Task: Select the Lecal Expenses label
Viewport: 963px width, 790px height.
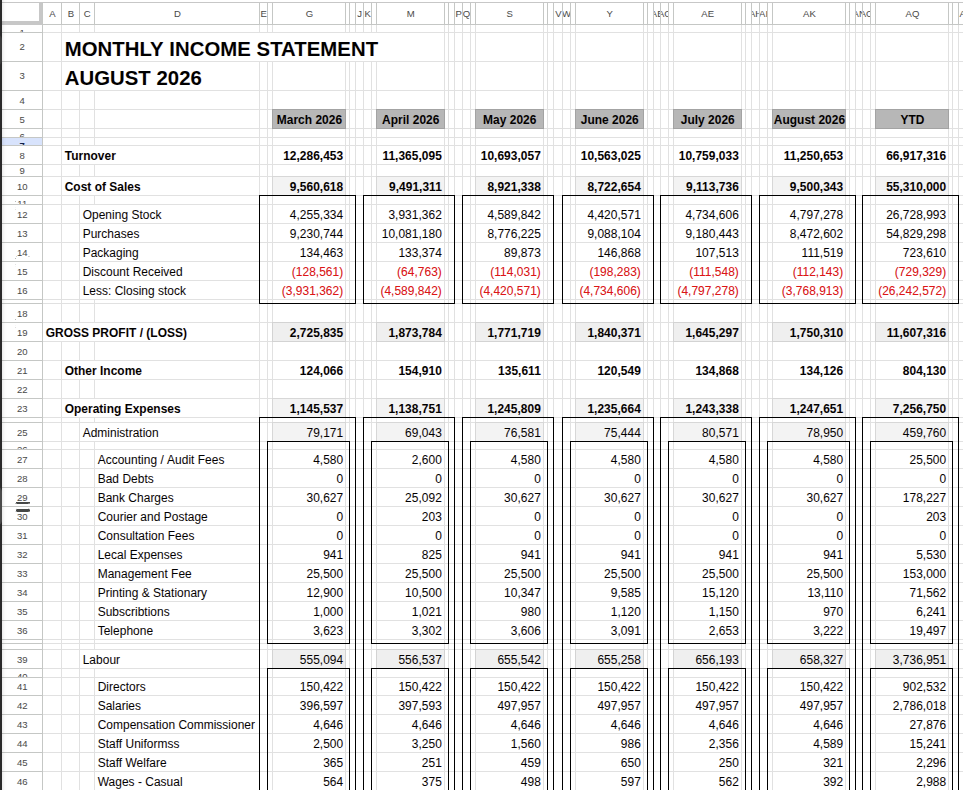Action: point(139,555)
